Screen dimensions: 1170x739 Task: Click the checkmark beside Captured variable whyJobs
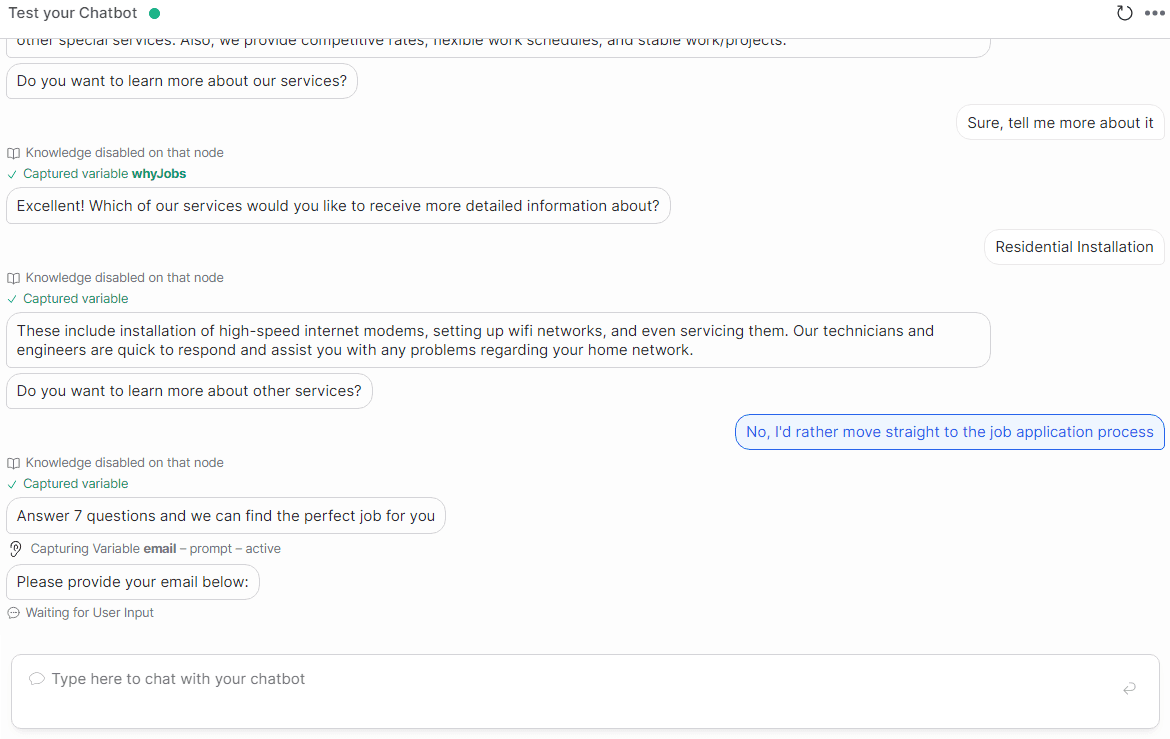(x=12, y=174)
